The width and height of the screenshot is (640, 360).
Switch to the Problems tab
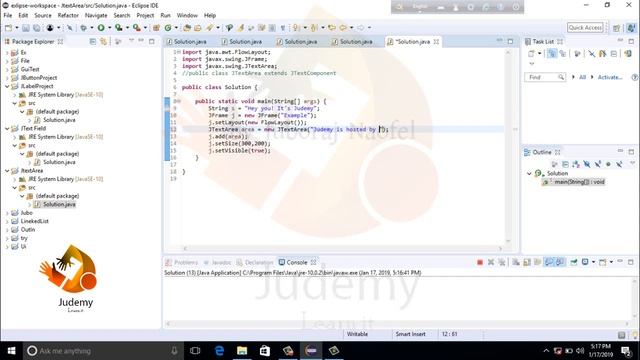[182, 262]
